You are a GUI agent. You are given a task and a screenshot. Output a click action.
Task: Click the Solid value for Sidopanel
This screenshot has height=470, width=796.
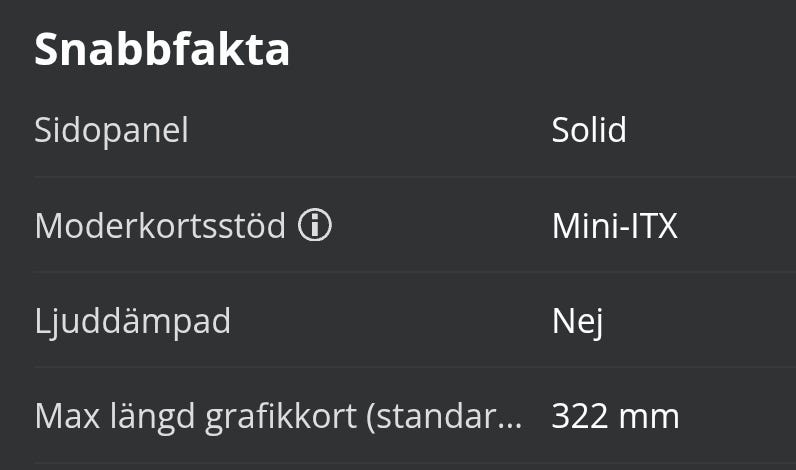tap(589, 130)
